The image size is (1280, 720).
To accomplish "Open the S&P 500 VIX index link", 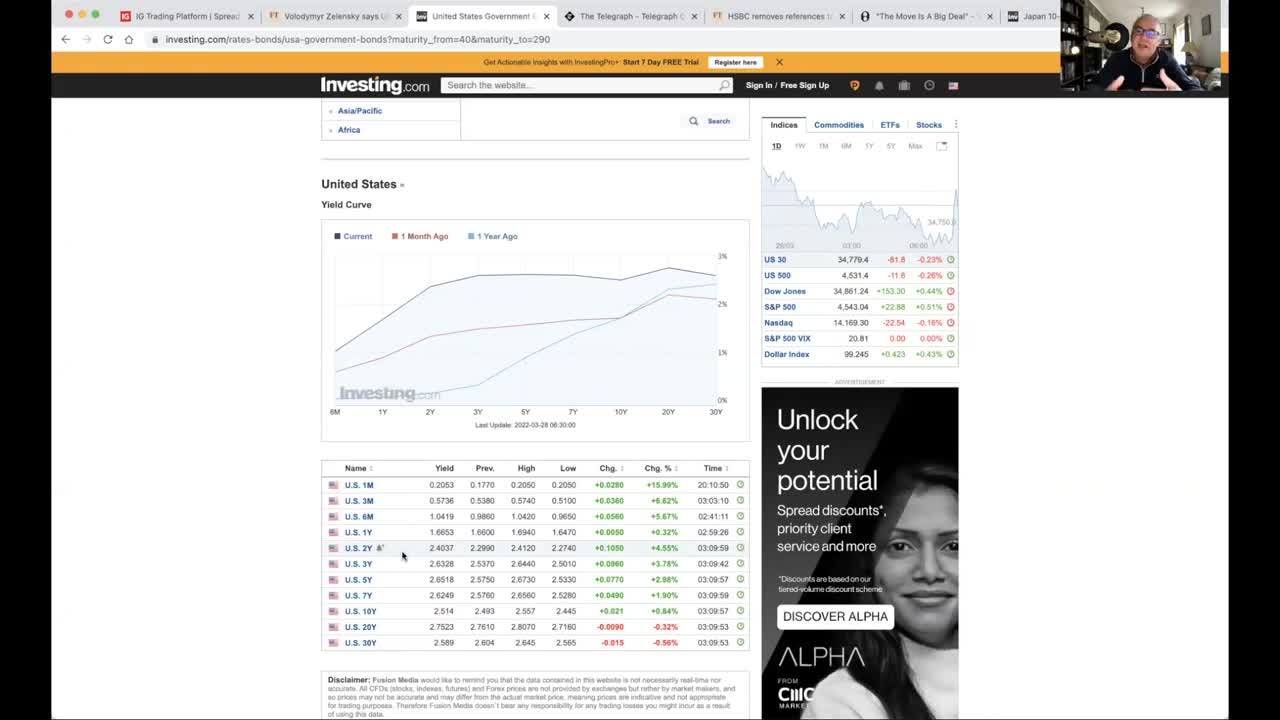I will coord(787,338).
